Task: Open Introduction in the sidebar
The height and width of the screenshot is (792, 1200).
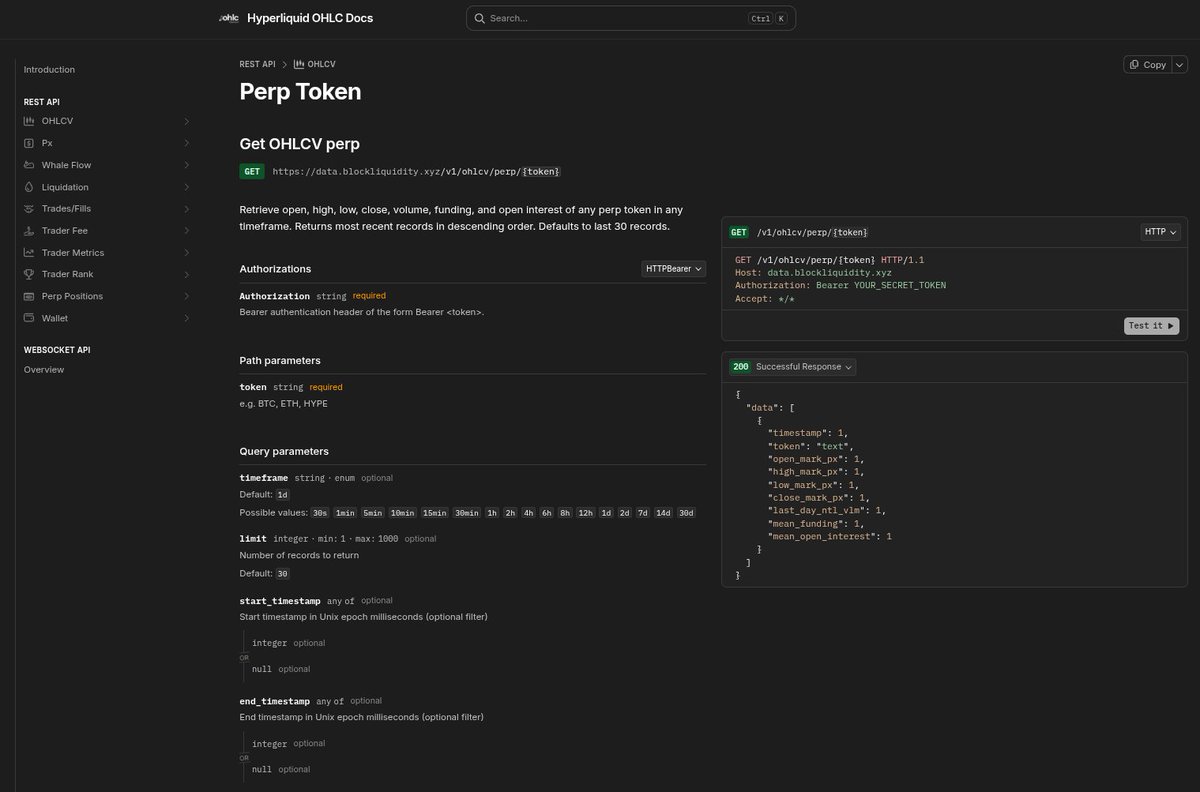Action: pos(49,70)
